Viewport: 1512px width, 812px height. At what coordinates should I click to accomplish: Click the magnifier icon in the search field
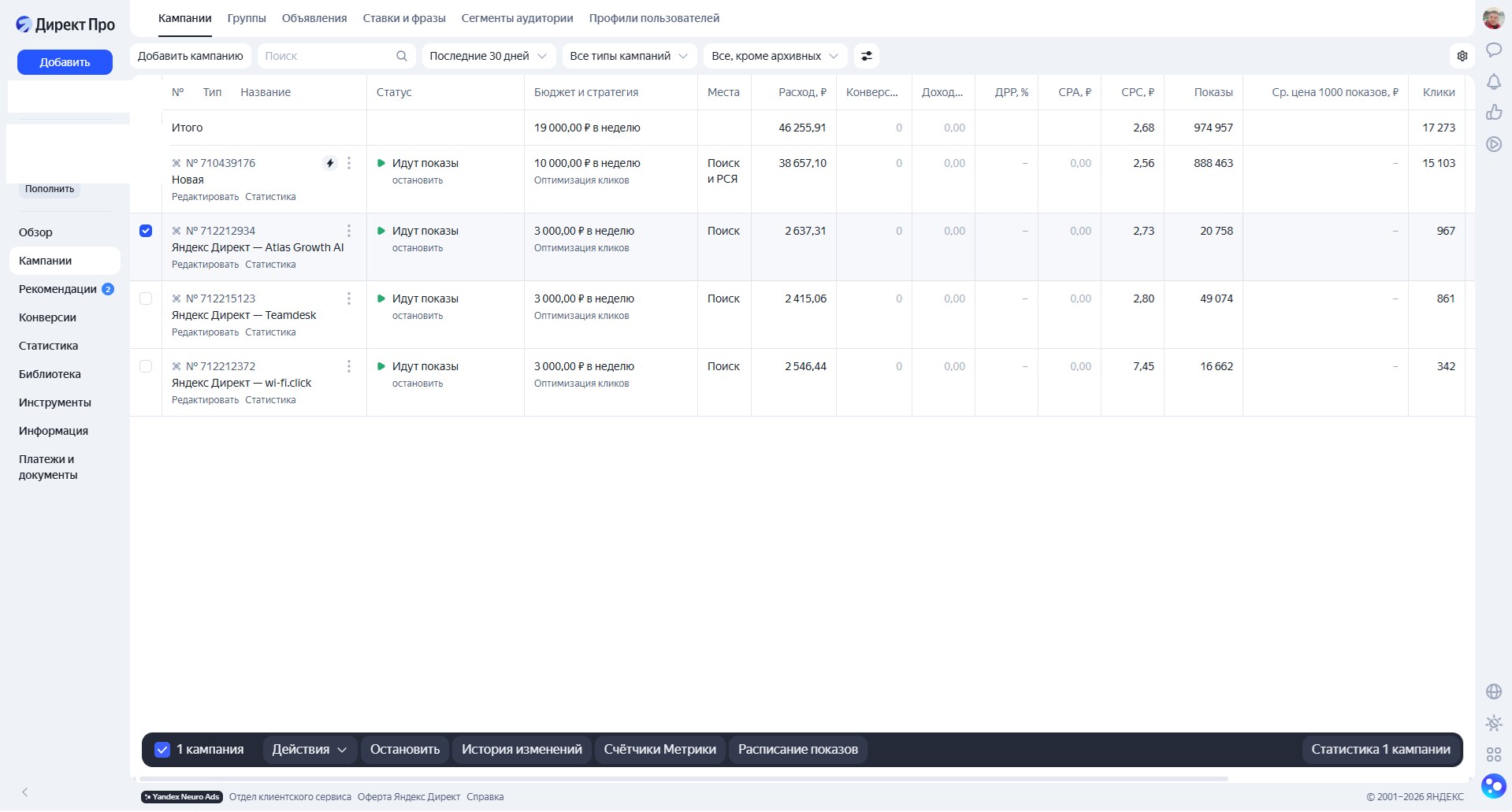402,56
